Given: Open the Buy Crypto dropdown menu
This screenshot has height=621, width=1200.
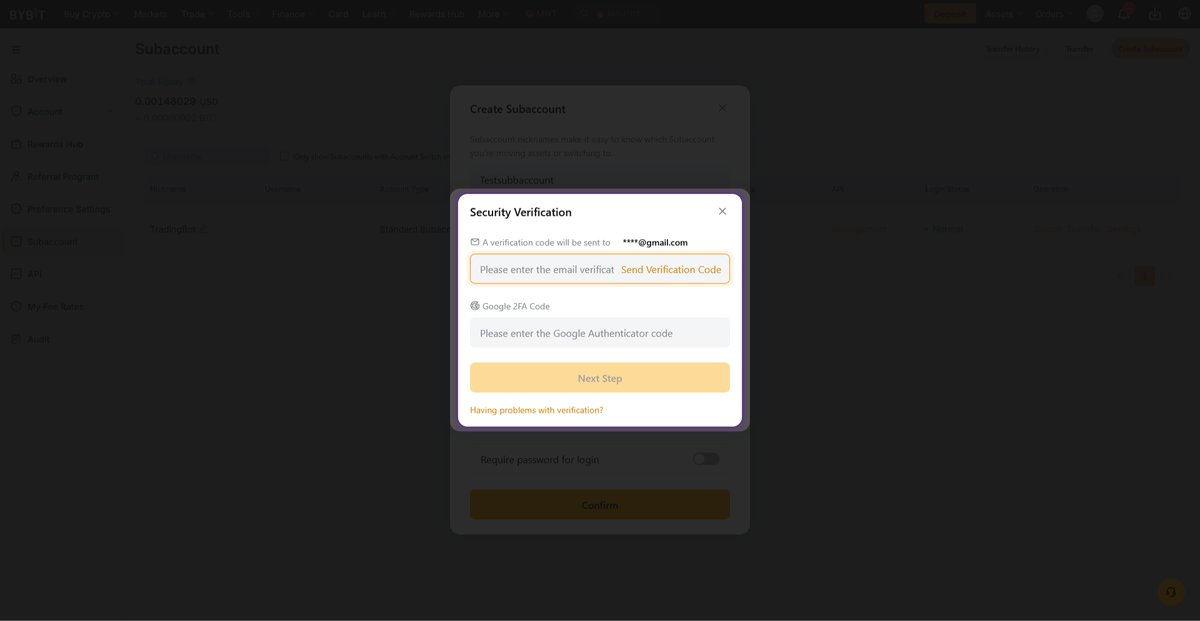Looking at the screenshot, I should [x=91, y=14].
